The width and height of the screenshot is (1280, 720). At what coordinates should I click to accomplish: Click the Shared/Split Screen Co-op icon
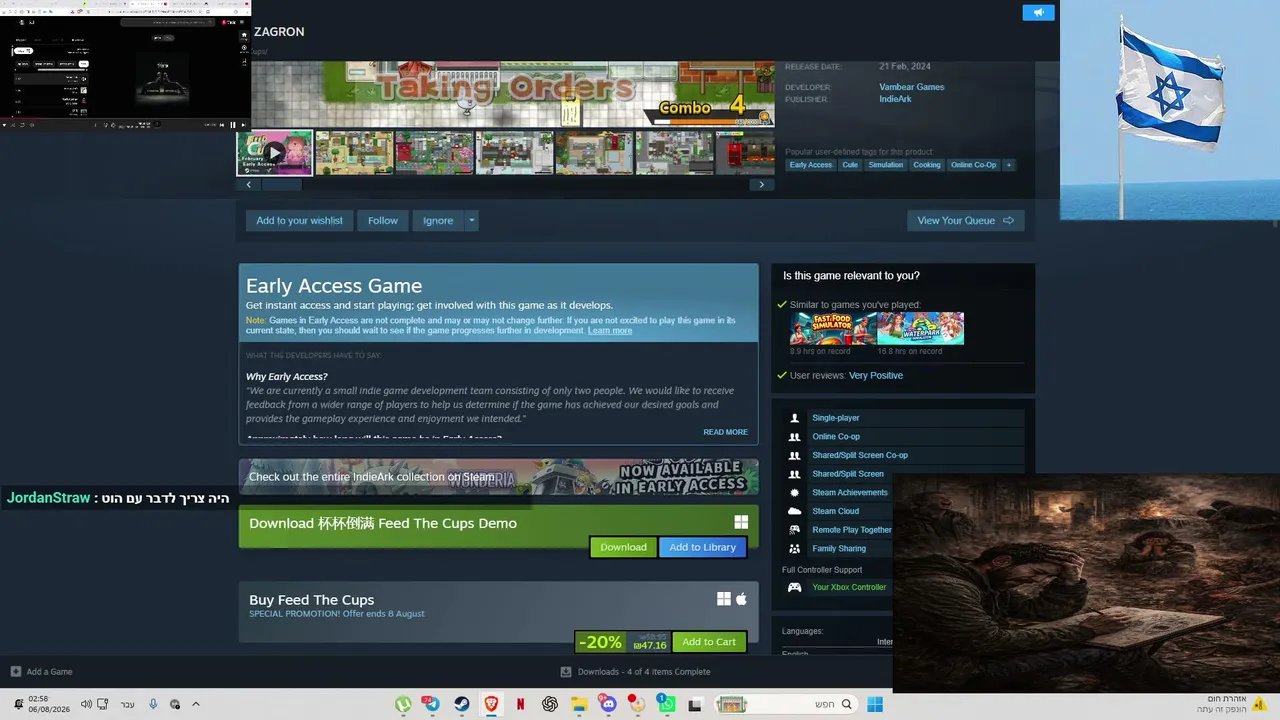pyautogui.click(x=795, y=456)
